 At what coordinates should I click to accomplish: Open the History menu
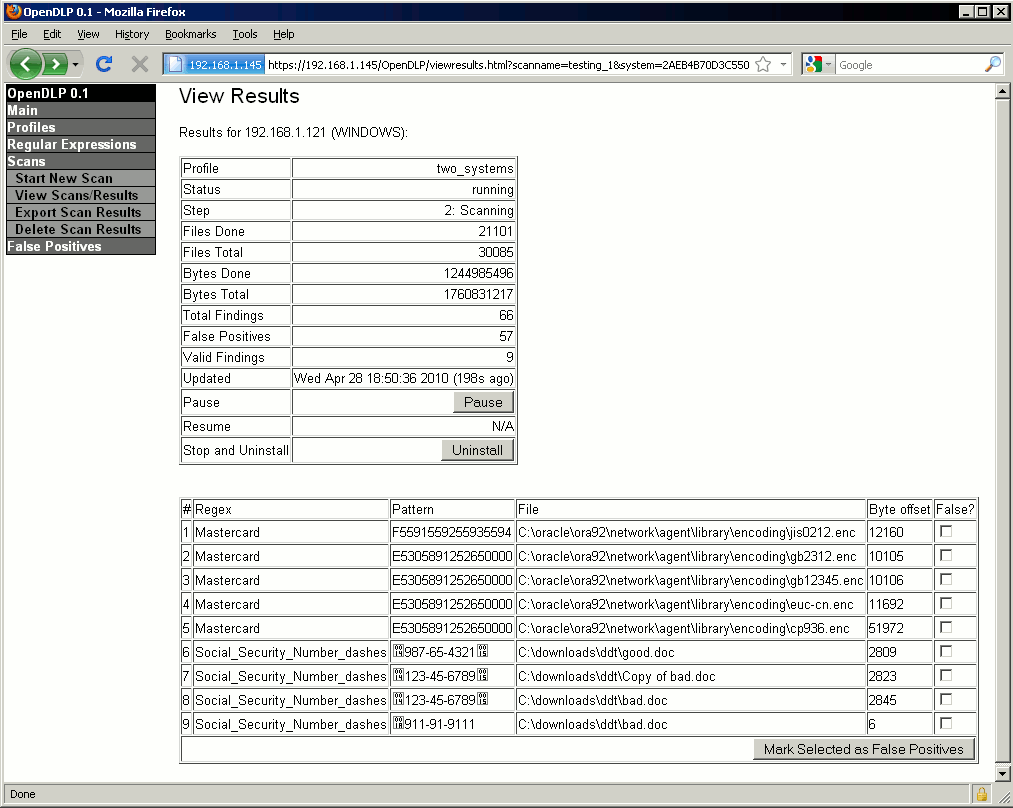(x=132, y=34)
